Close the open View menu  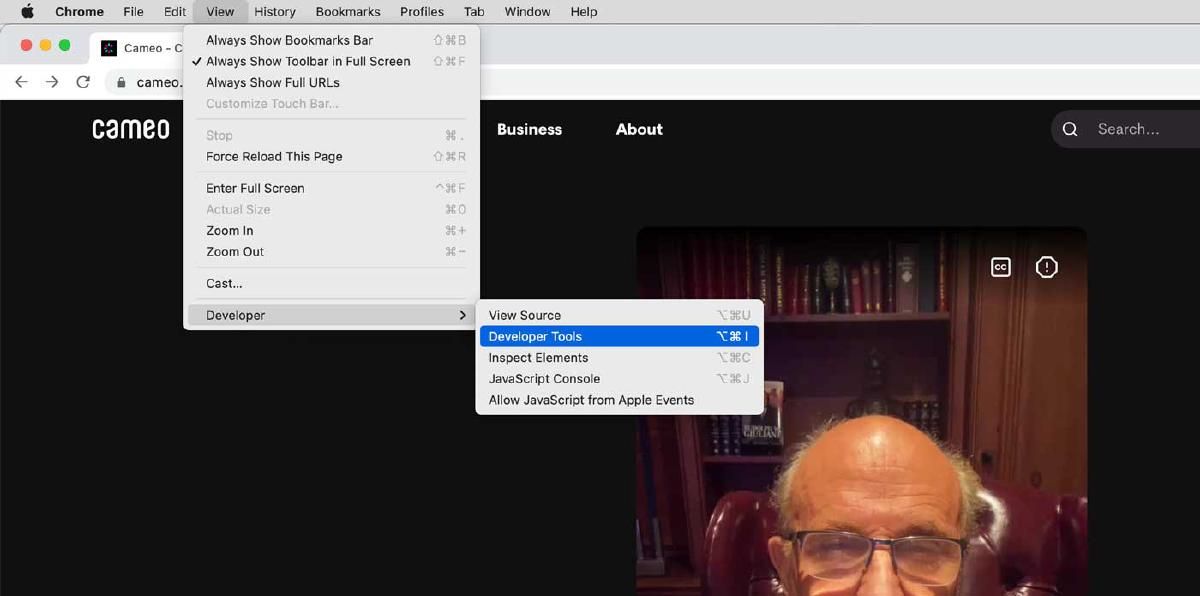[220, 12]
